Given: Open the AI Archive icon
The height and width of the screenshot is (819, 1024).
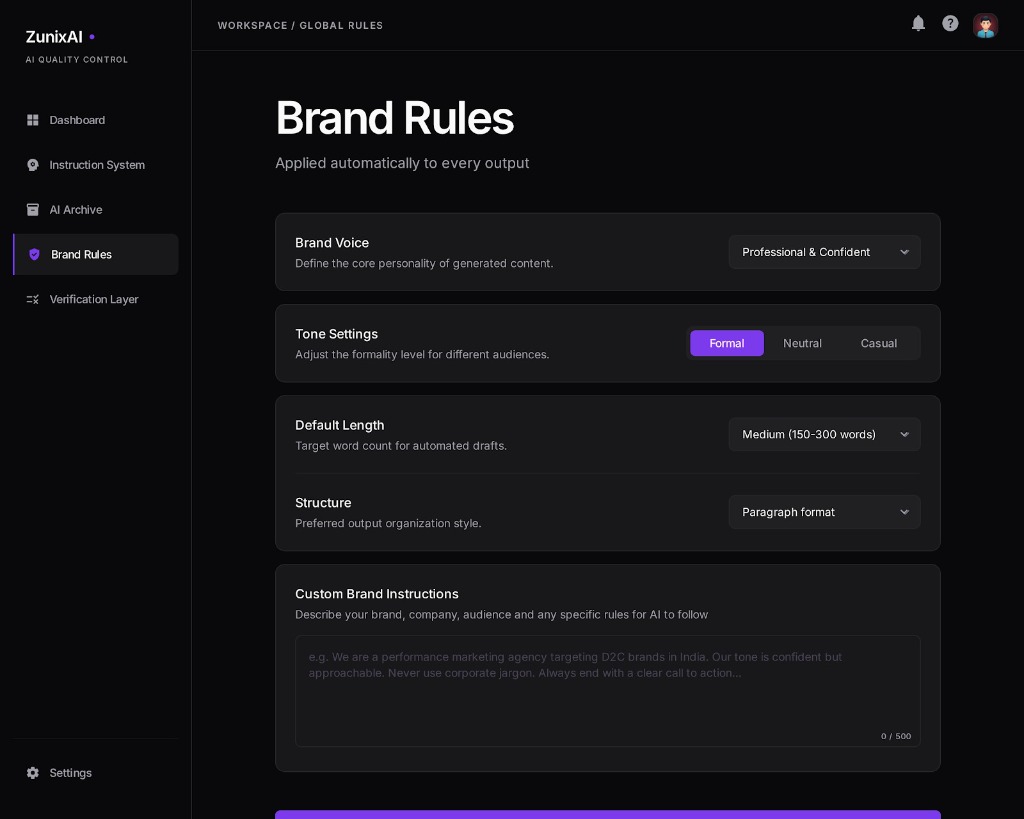Looking at the screenshot, I should tap(33, 210).
